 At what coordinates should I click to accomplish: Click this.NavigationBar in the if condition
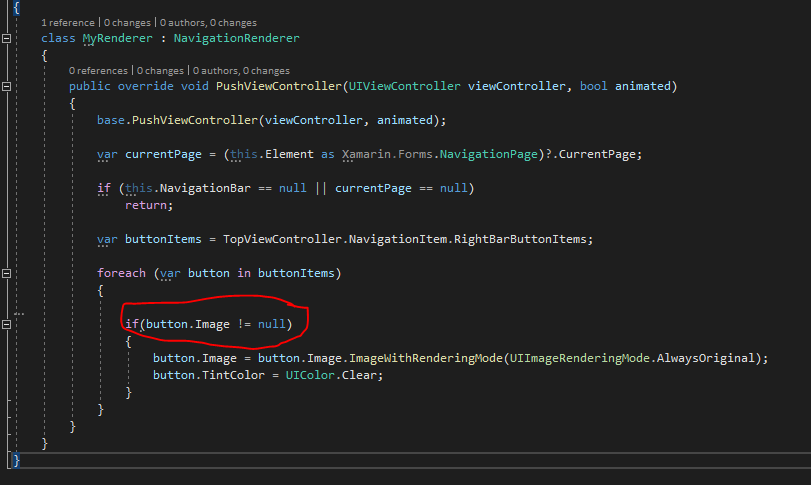click(188, 188)
